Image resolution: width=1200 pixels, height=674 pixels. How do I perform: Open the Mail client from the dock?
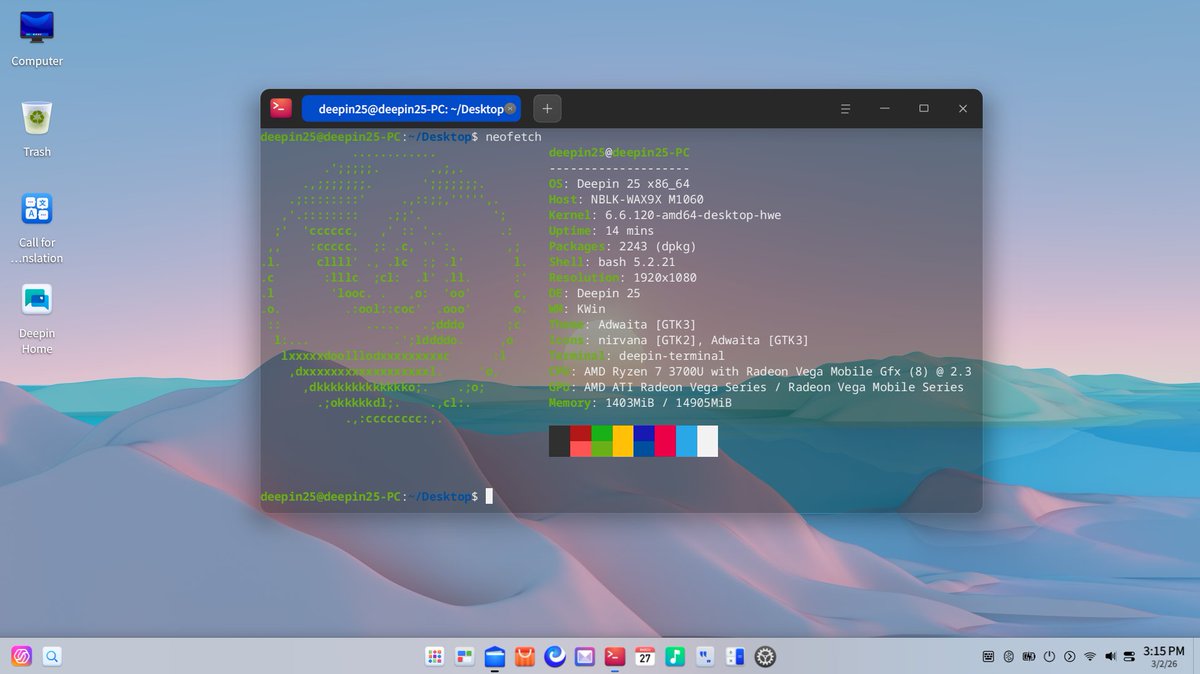(x=584, y=656)
